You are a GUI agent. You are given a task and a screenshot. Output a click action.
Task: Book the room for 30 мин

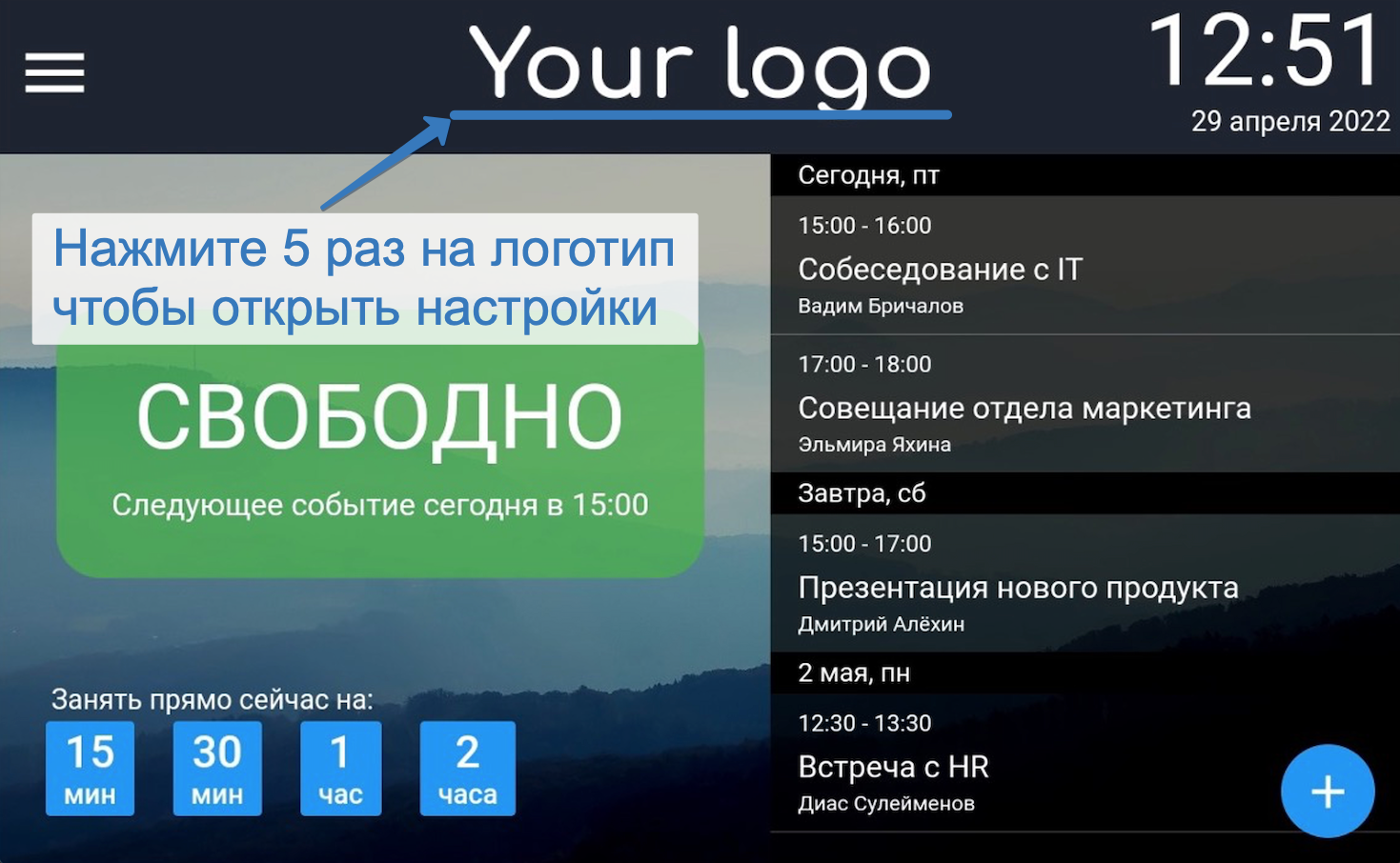217,768
